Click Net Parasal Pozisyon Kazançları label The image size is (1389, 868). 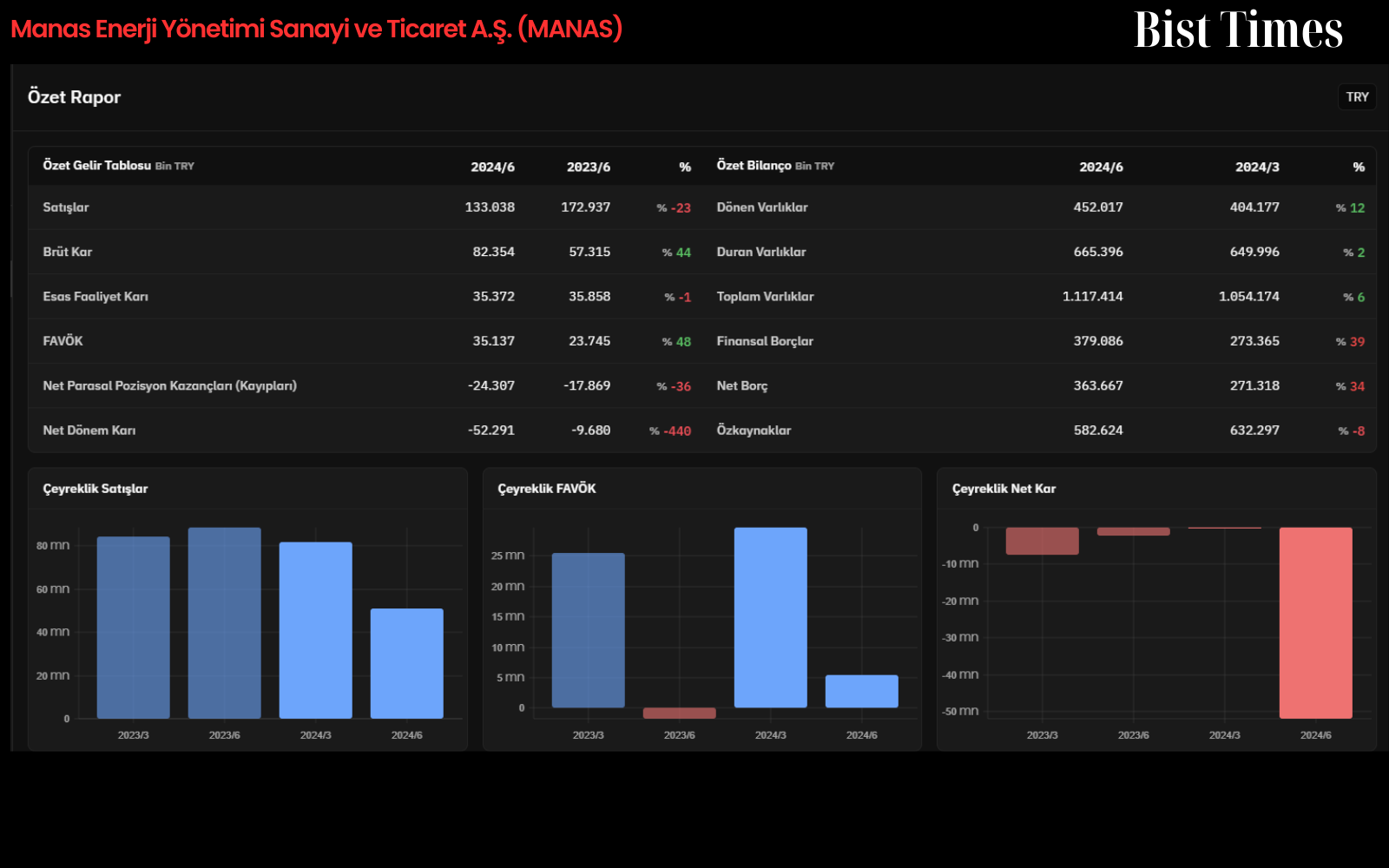pos(170,385)
